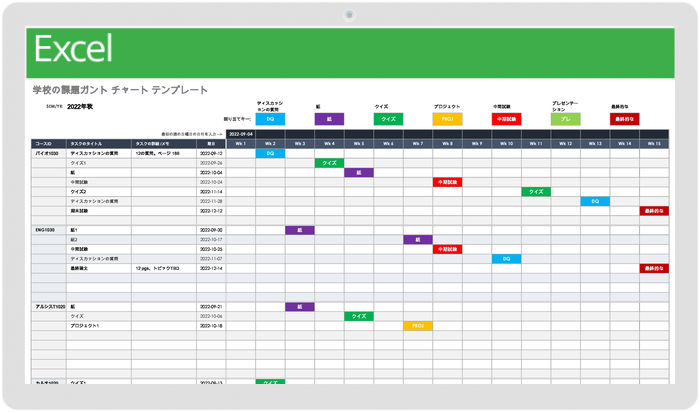The height and width of the screenshot is (412, 700).
Task: Select the クイズ2 task title cell
Action: [99, 192]
